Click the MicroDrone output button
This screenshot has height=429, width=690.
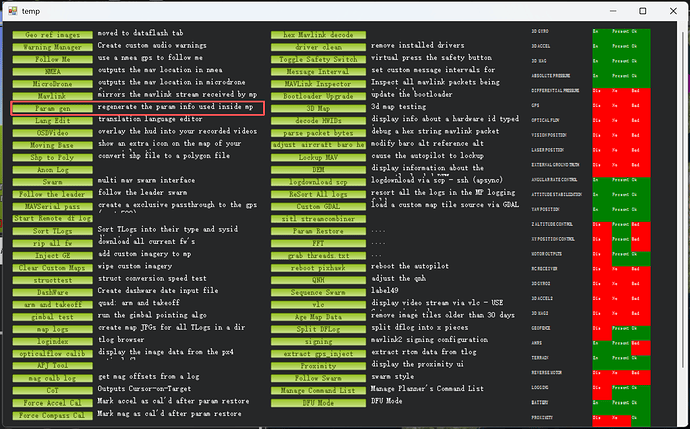click(52, 84)
